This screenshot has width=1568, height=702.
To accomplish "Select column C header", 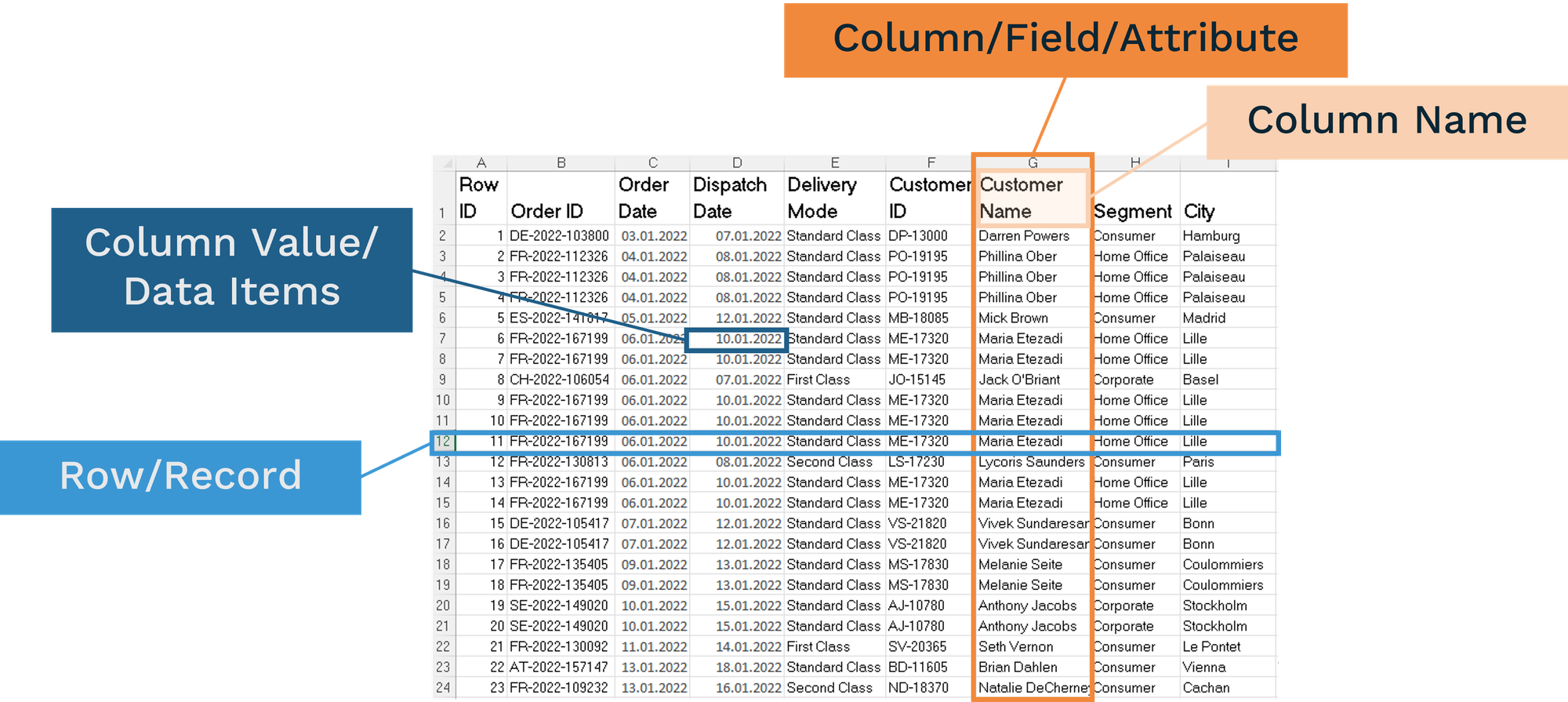I will [x=652, y=163].
